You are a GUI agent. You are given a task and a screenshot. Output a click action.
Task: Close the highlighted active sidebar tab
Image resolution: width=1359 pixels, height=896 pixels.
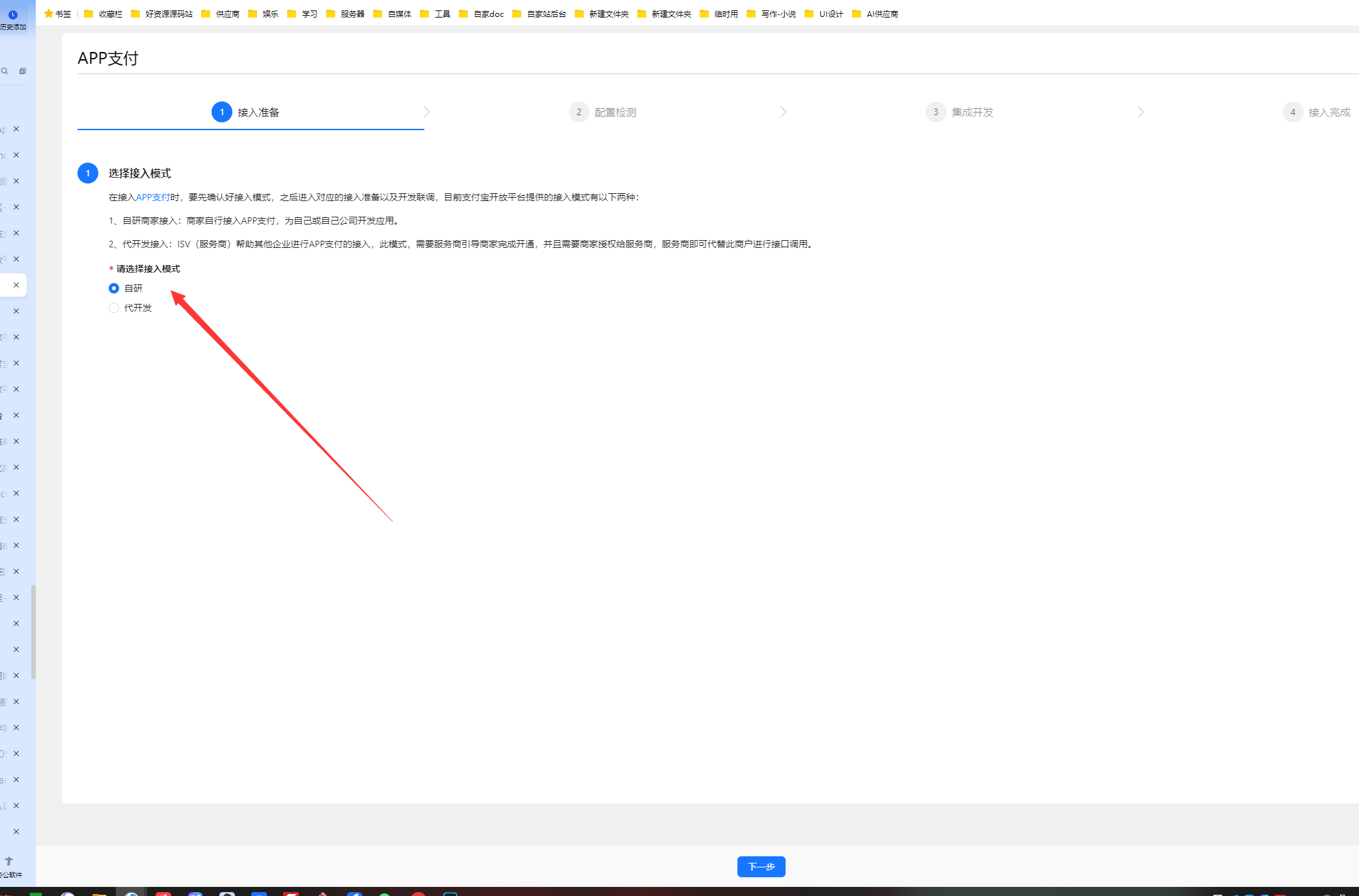click(x=16, y=285)
